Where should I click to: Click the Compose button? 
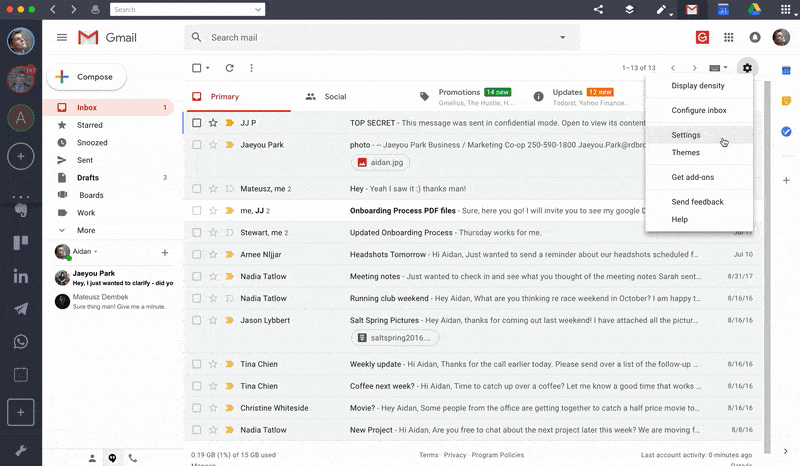86,77
